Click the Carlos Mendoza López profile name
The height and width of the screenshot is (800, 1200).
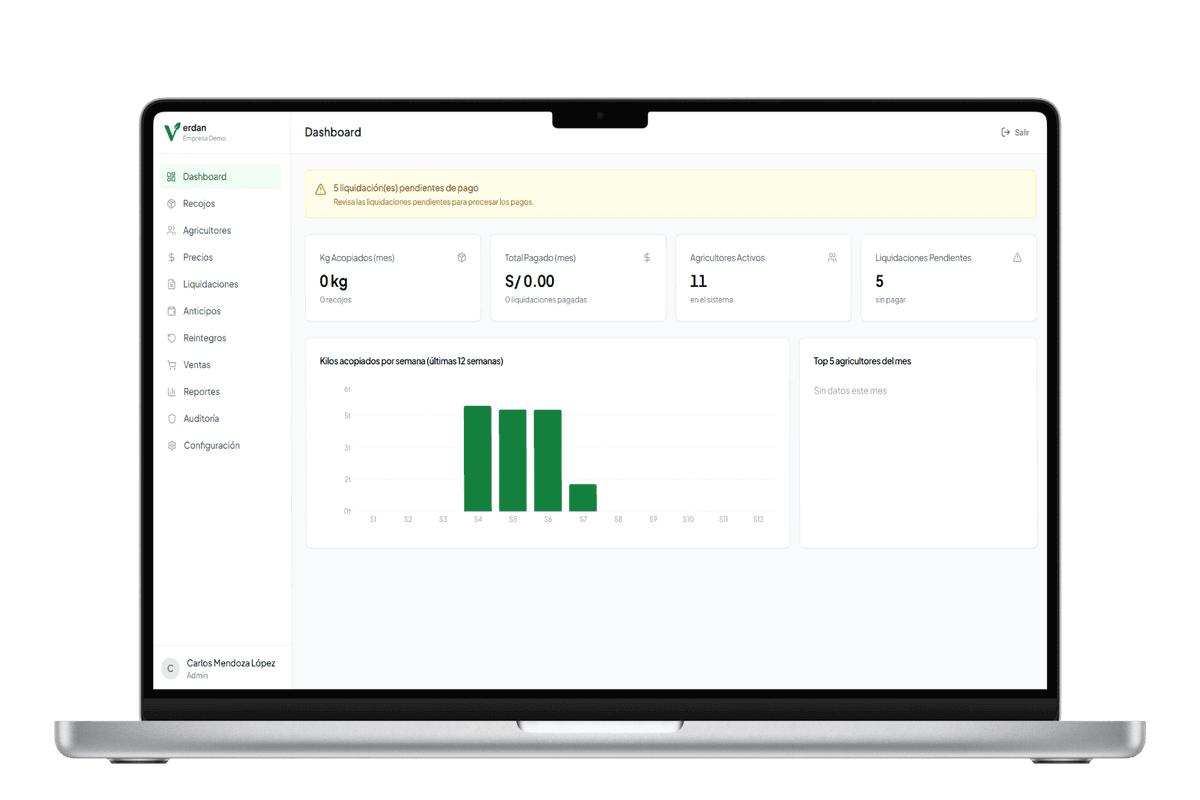pyautogui.click(x=231, y=663)
